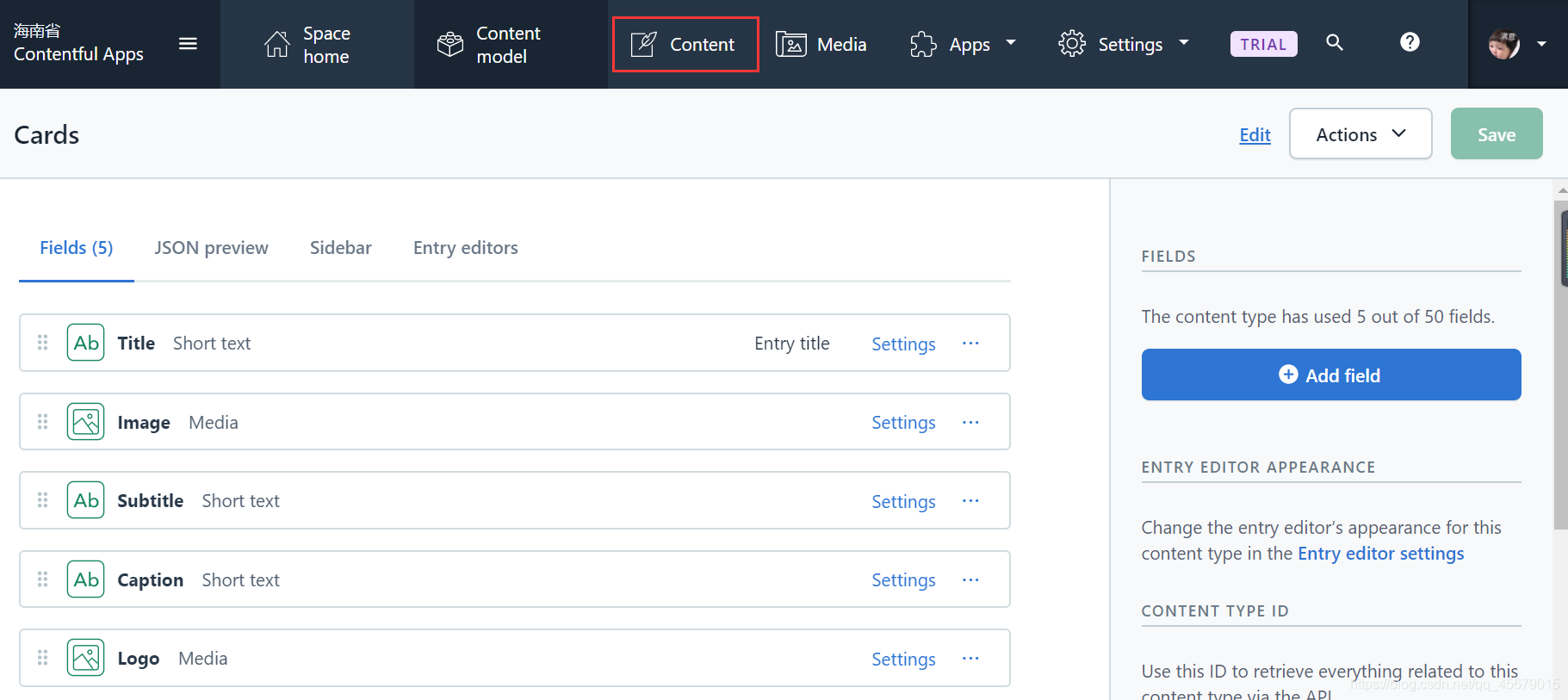Click the Ab text icon of Caption
The image size is (1568, 700).
coord(86,579)
